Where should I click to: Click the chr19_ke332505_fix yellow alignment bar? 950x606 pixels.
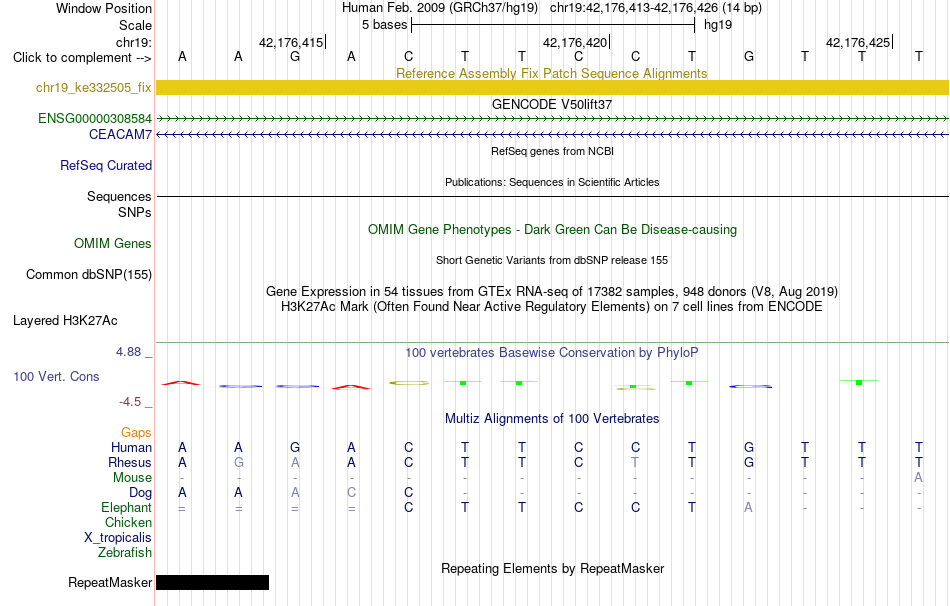click(552, 87)
